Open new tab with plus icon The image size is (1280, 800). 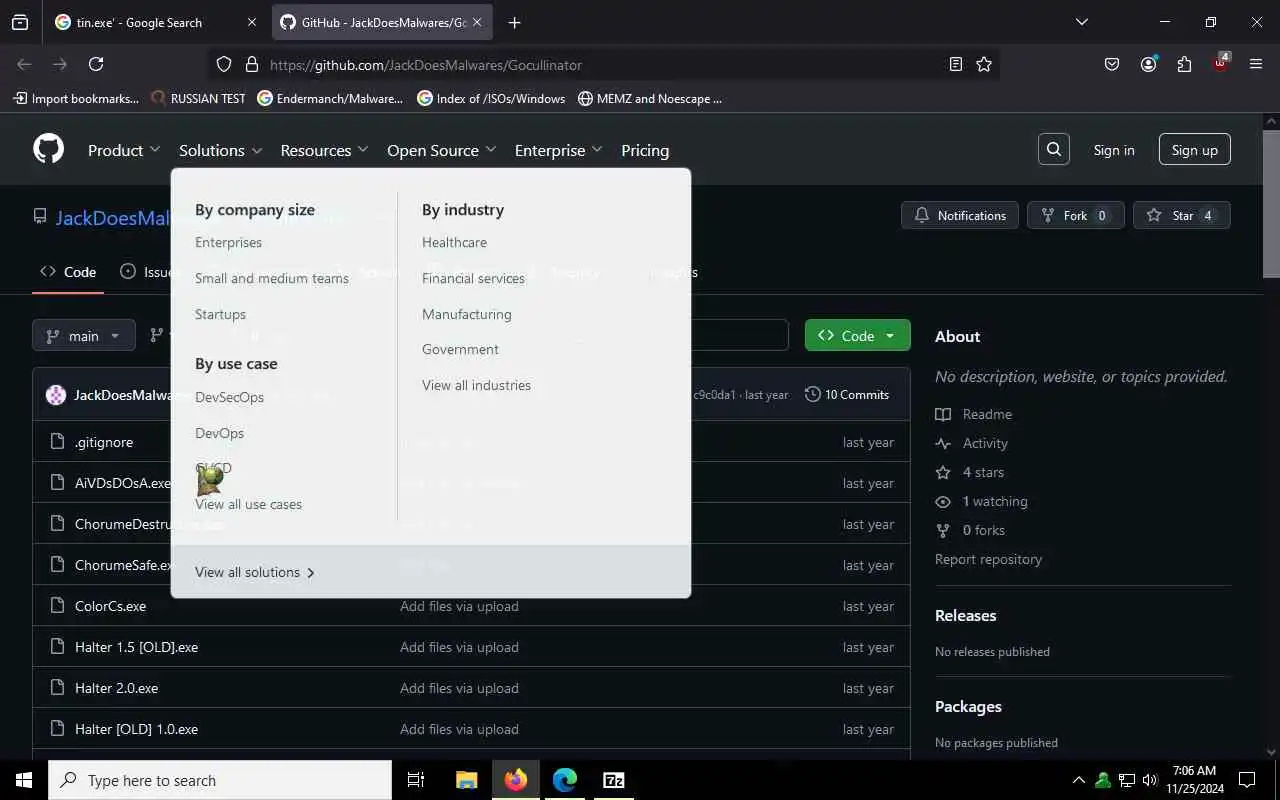[x=514, y=22]
